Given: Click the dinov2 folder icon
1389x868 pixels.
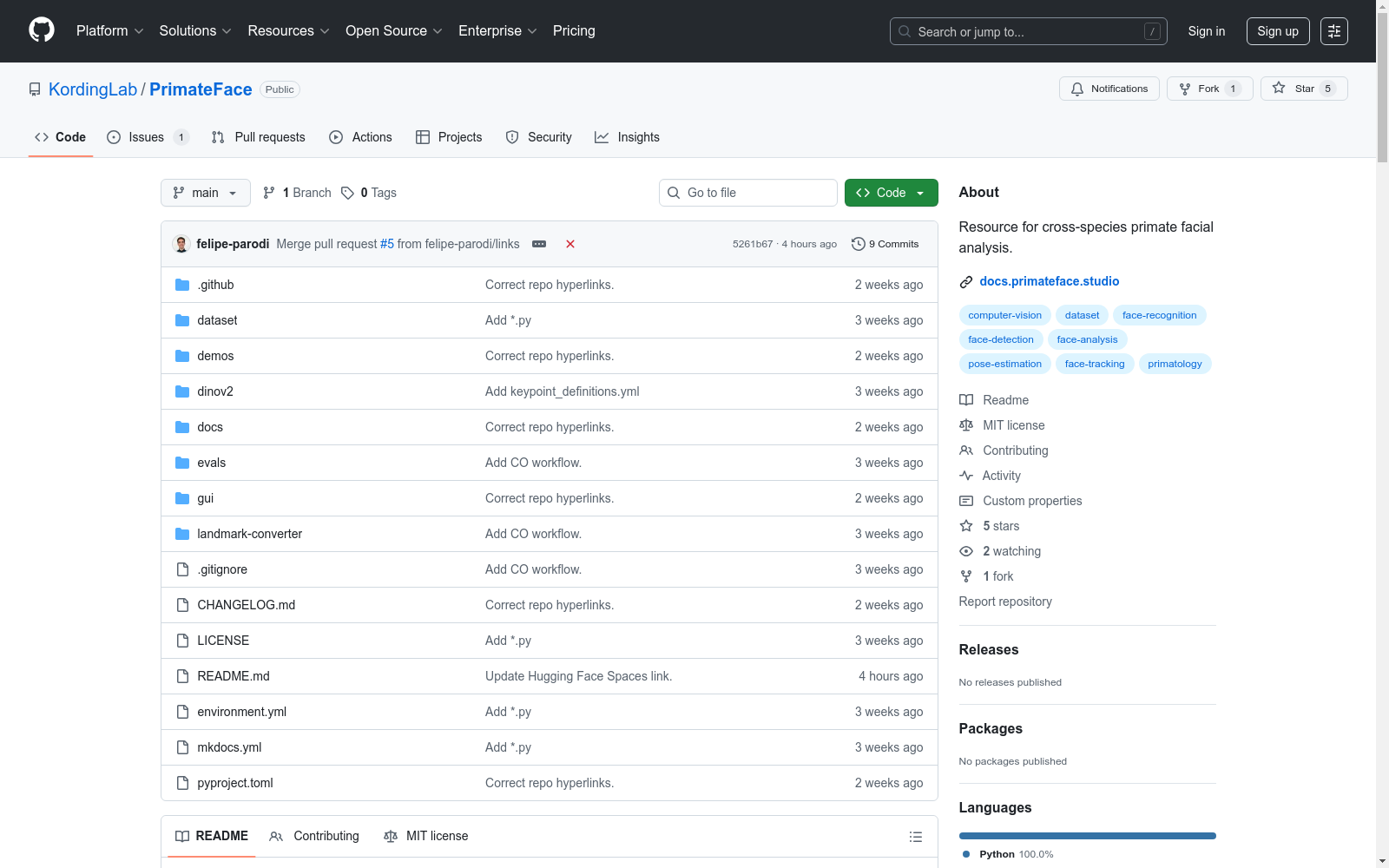Looking at the screenshot, I should [182, 391].
